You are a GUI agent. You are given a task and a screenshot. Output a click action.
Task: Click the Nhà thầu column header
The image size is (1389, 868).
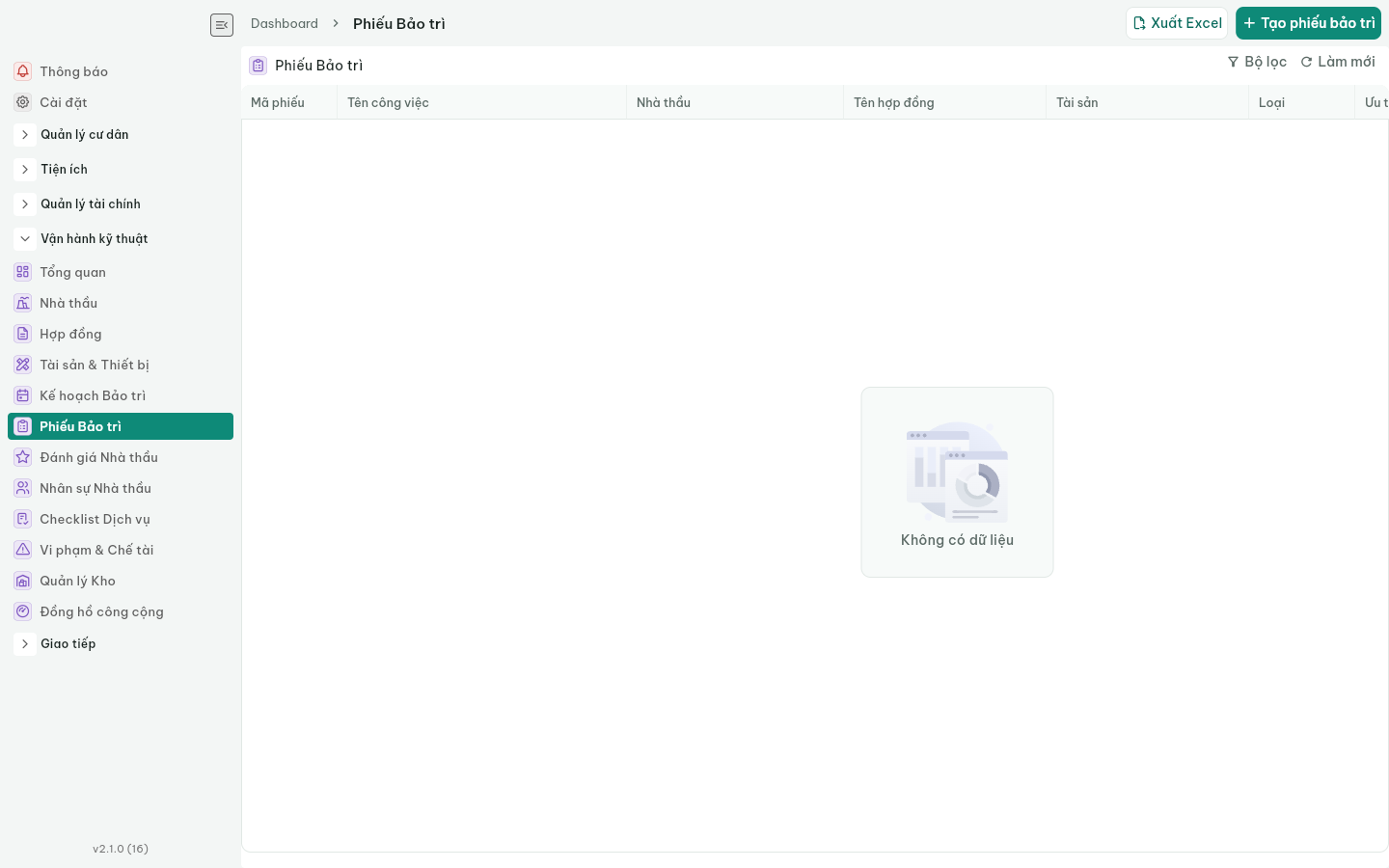point(735,102)
